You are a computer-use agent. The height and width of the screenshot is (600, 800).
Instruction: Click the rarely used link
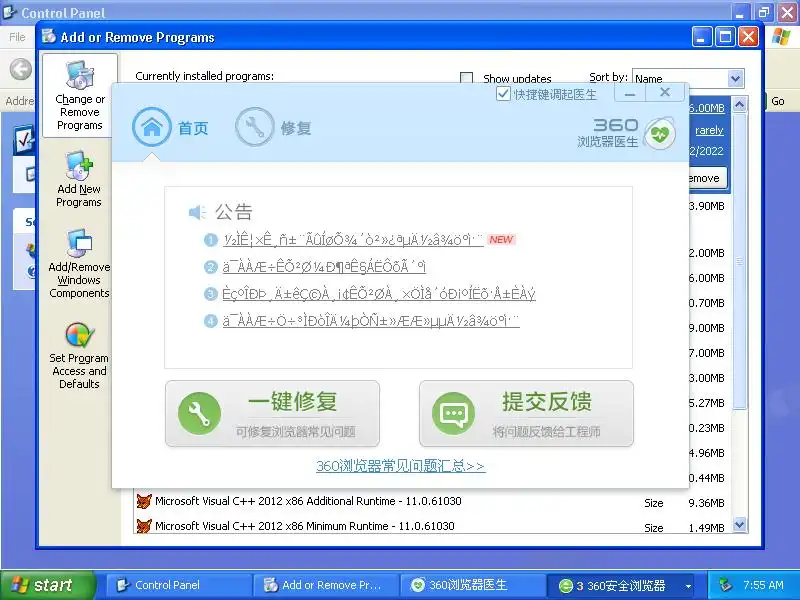click(709, 131)
